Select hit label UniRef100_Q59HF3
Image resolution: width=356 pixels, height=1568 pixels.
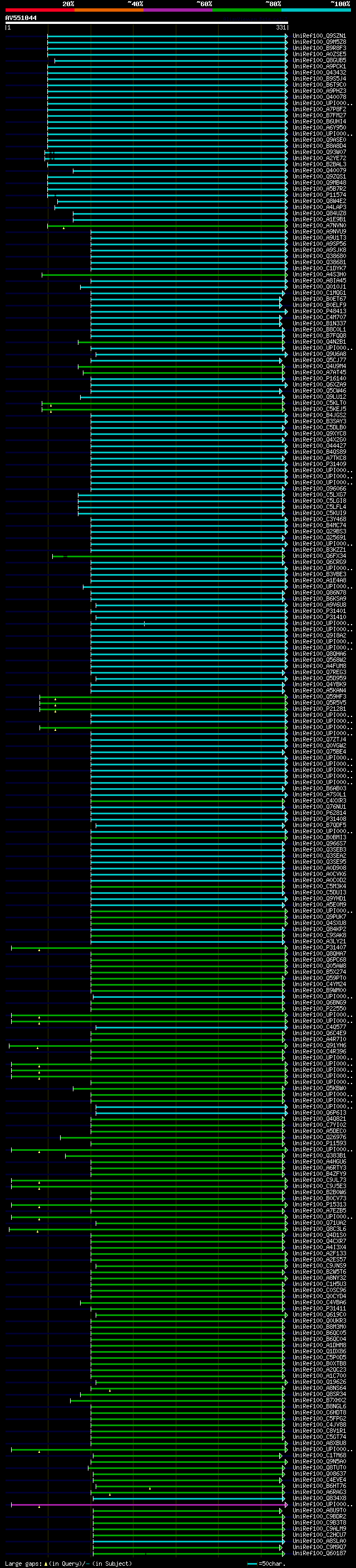(x=319, y=696)
